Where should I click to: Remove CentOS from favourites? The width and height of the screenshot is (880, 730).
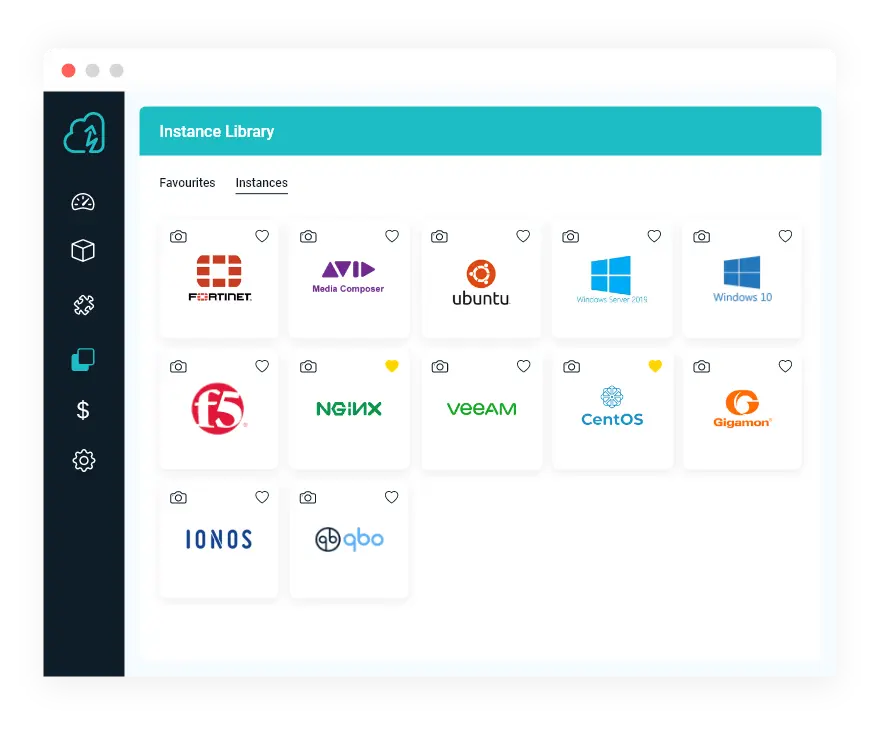tap(655, 366)
